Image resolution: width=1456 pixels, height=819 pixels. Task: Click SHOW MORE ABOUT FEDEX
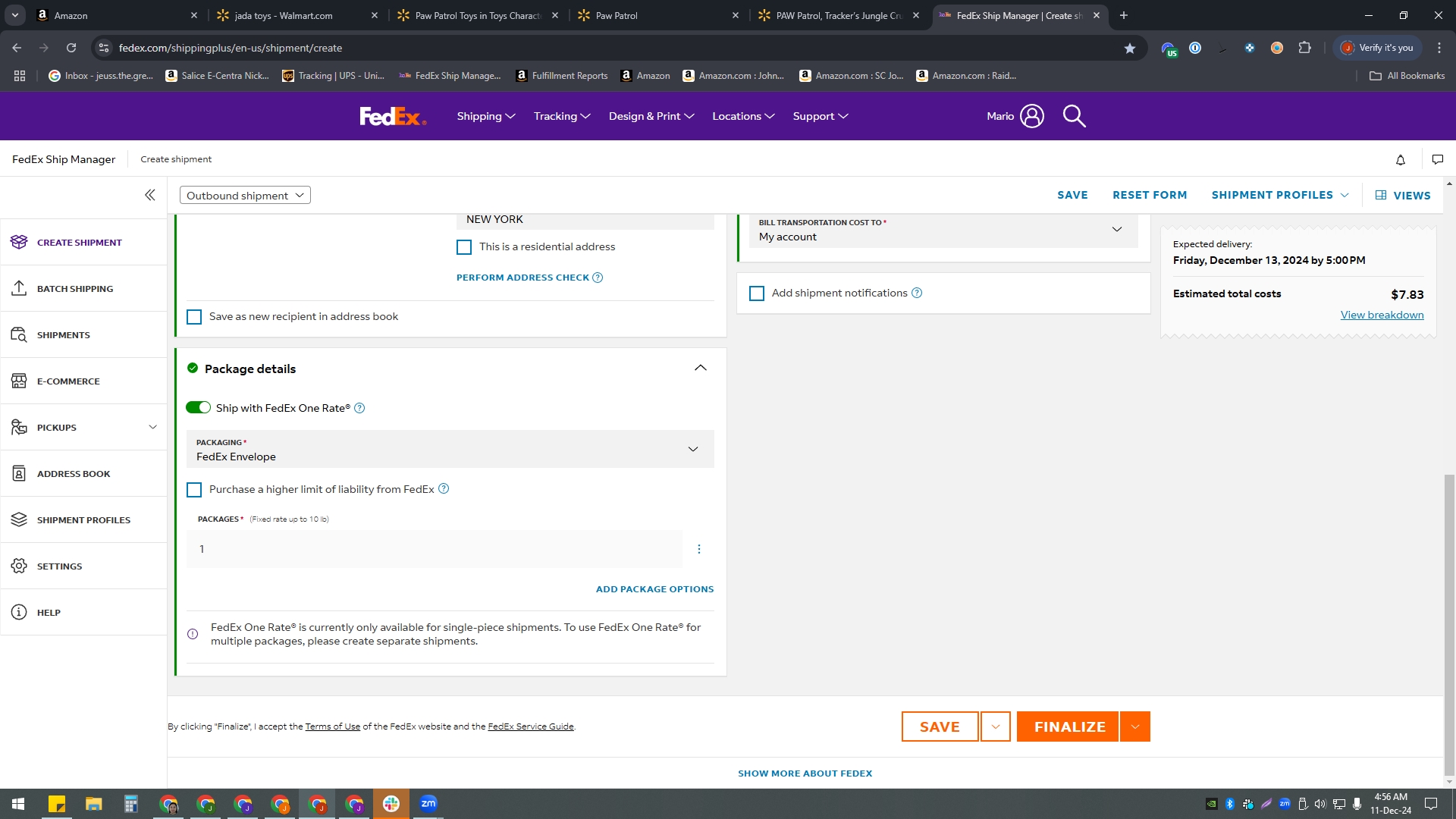tap(805, 773)
